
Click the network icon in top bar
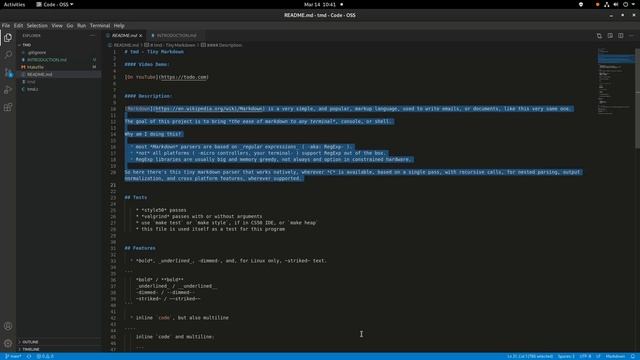click(607, 4)
